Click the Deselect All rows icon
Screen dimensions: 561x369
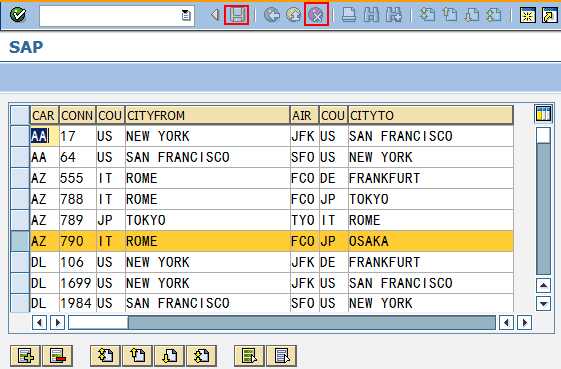(x=281, y=356)
